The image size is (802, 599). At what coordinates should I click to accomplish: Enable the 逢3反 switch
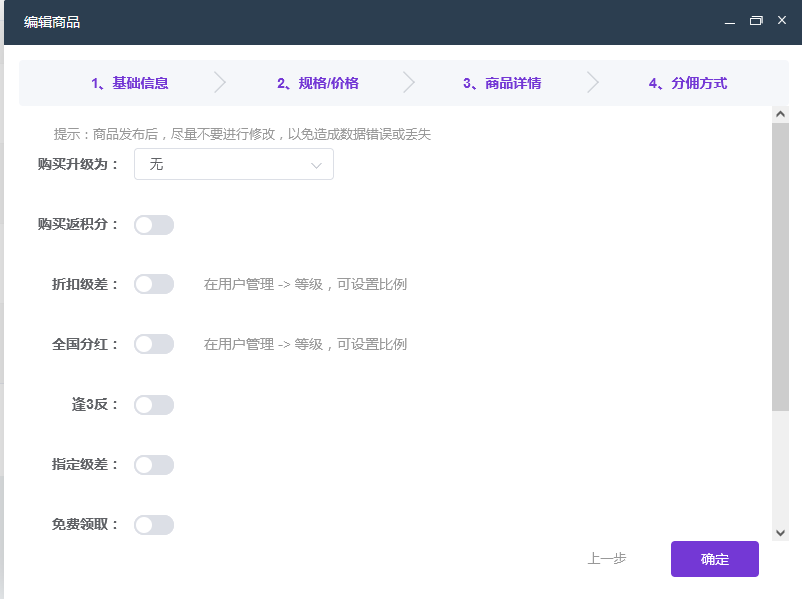pyautogui.click(x=154, y=405)
